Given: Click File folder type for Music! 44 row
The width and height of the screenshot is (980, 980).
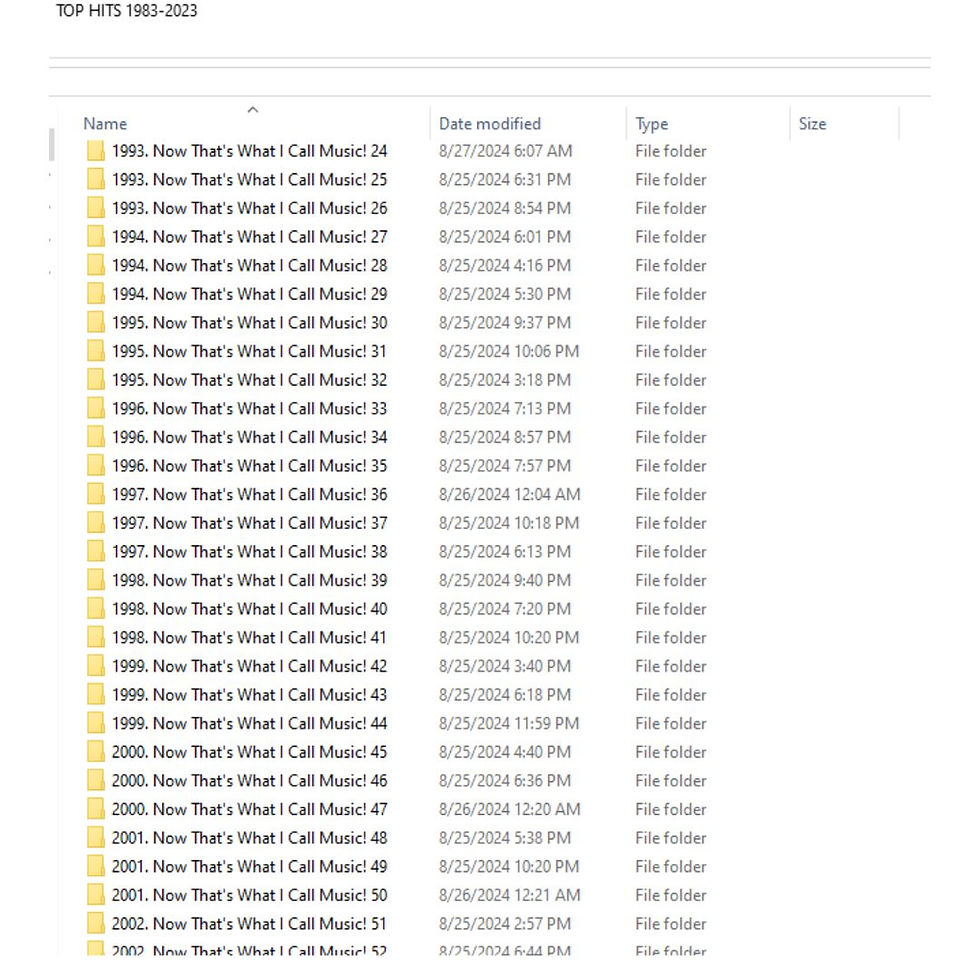Looking at the screenshot, I should (x=671, y=724).
